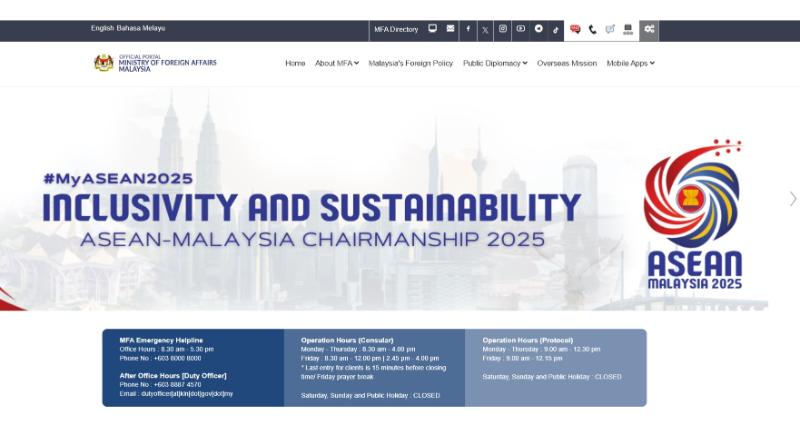Open the monitor icon beside MFA Directory
This screenshot has width=800, height=445.
click(432, 29)
